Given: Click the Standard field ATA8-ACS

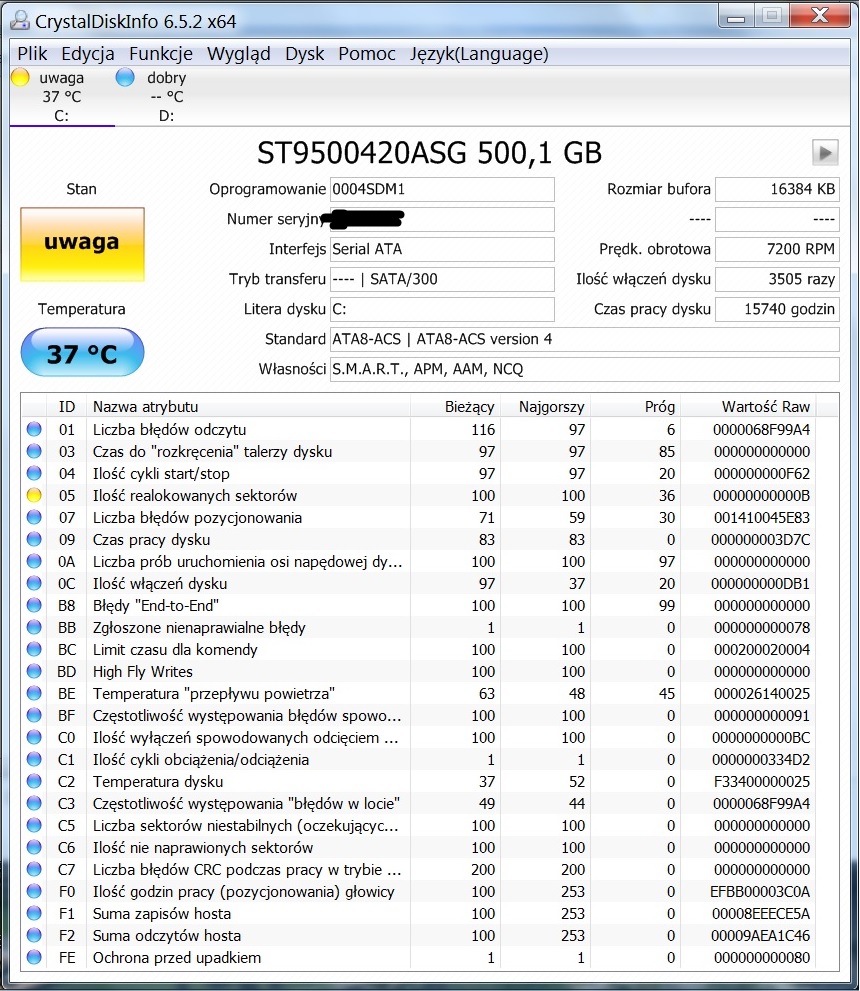Looking at the screenshot, I should click(584, 339).
